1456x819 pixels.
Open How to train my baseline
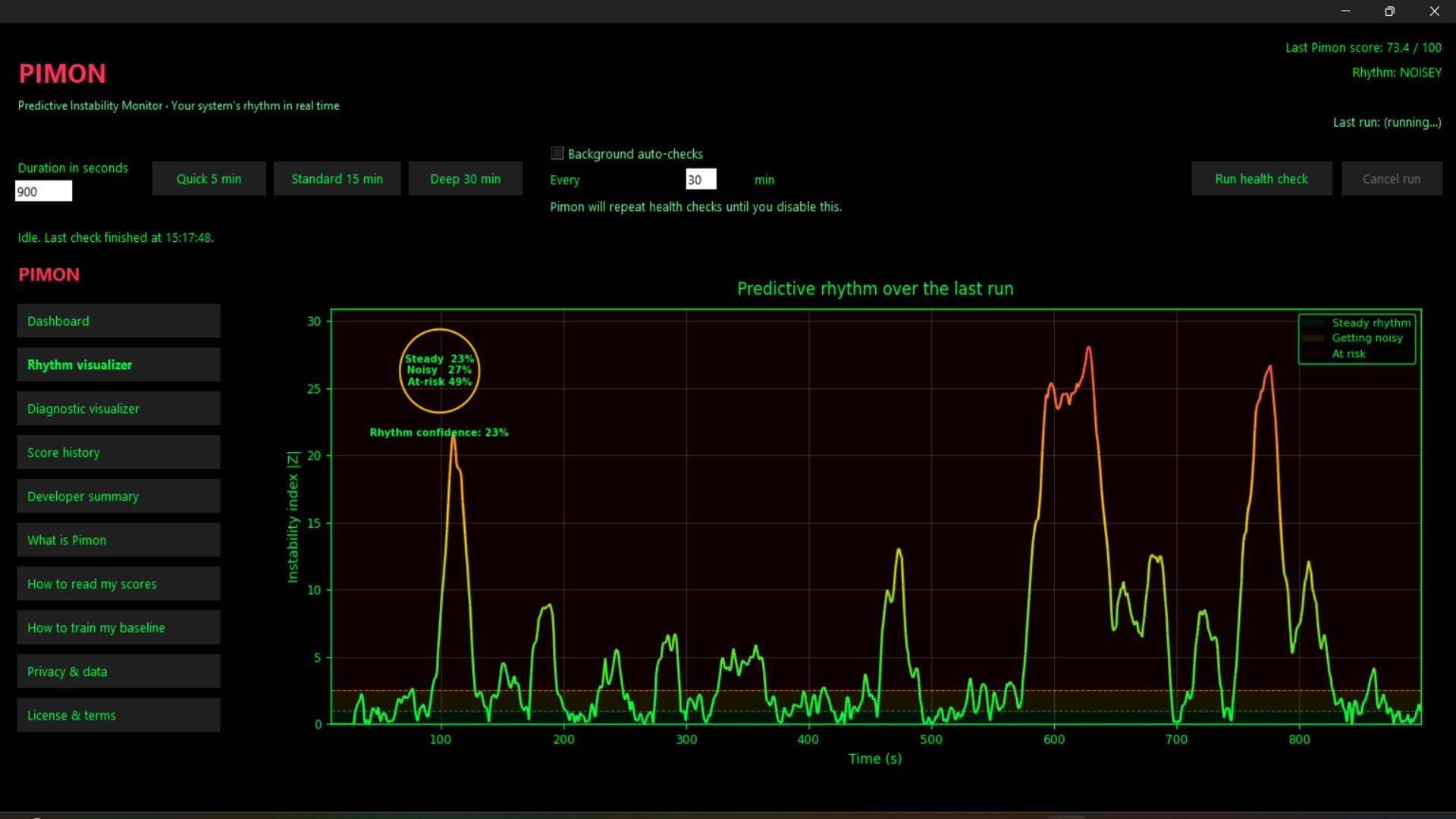[x=118, y=627]
